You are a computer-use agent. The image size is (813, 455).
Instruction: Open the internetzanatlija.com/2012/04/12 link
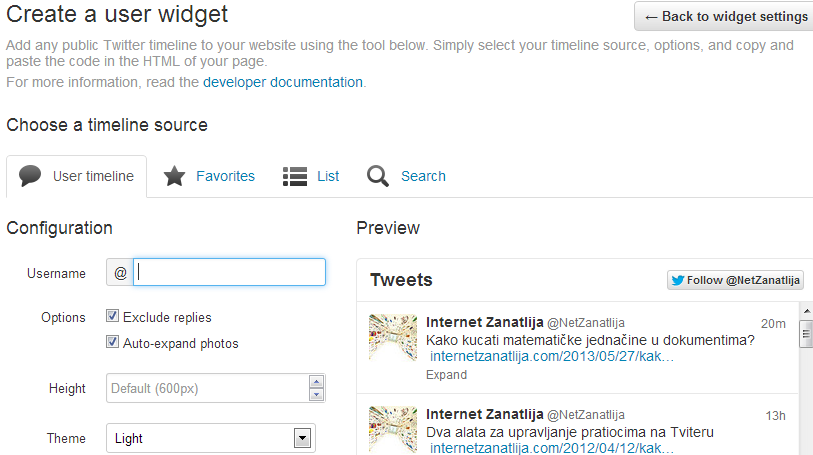(552, 448)
